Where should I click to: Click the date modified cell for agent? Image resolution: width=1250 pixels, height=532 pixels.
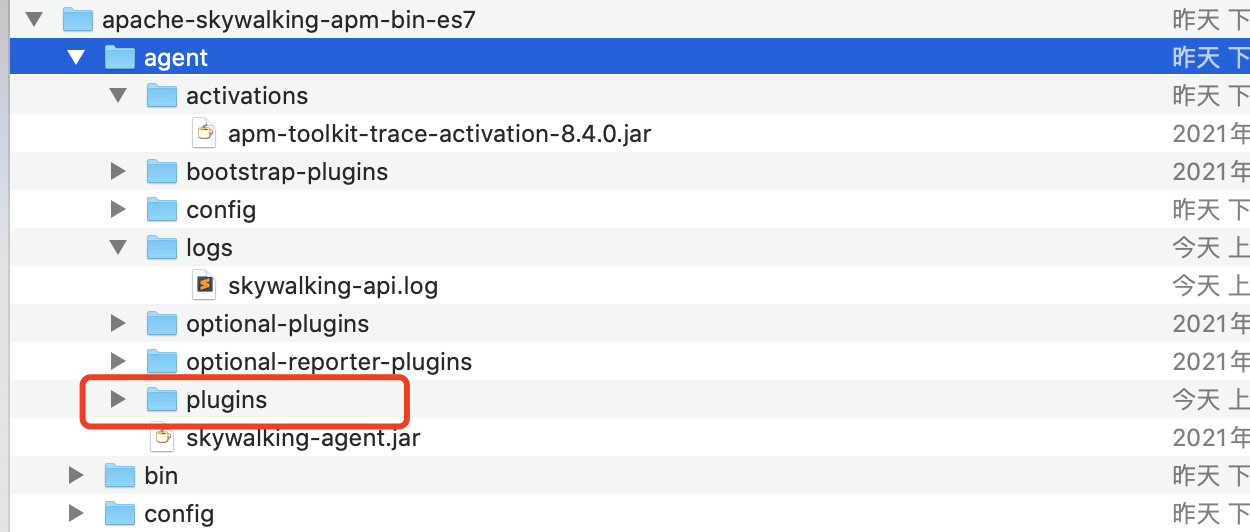1210,58
